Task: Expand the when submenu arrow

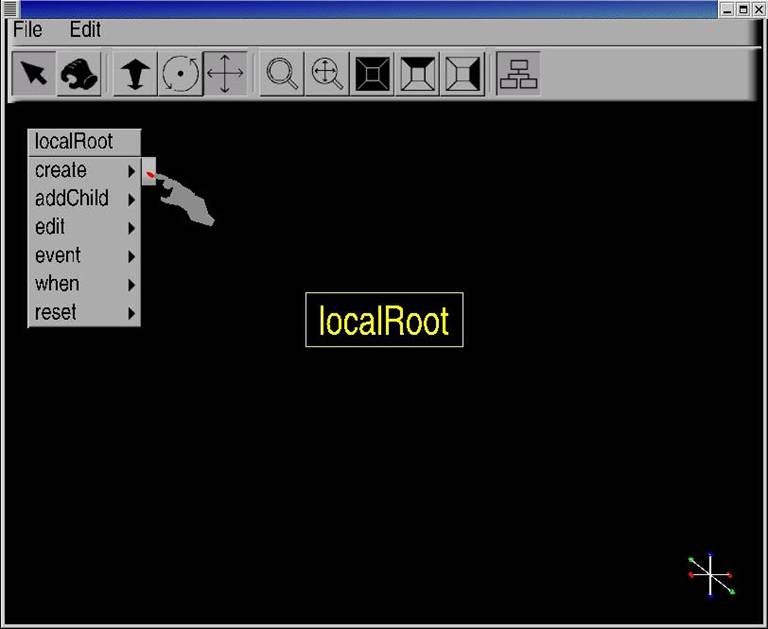Action: tap(131, 285)
